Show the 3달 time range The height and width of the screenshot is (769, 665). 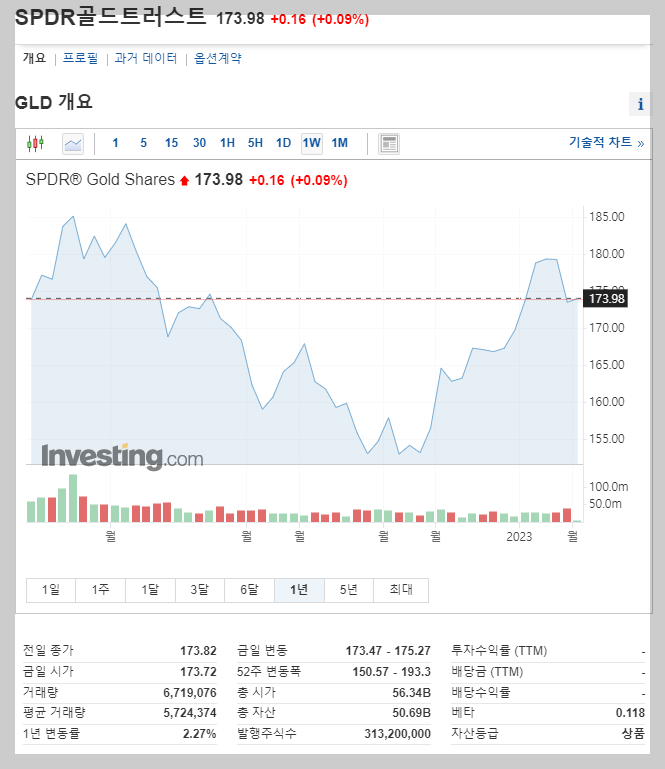(200, 590)
